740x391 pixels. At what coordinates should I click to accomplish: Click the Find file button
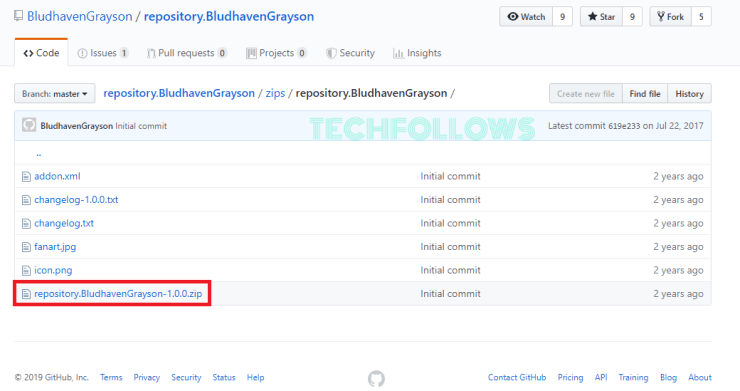[x=645, y=94]
